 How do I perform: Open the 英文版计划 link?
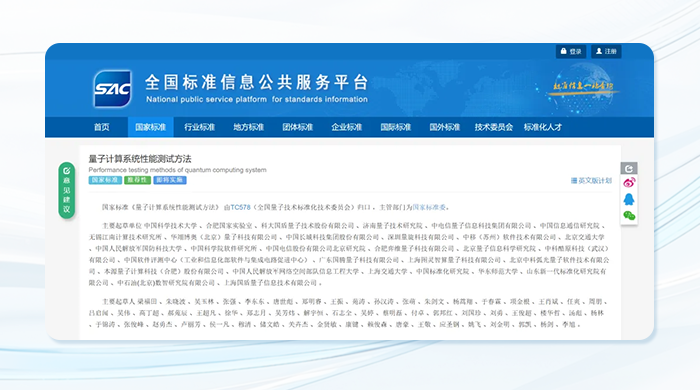(x=592, y=181)
